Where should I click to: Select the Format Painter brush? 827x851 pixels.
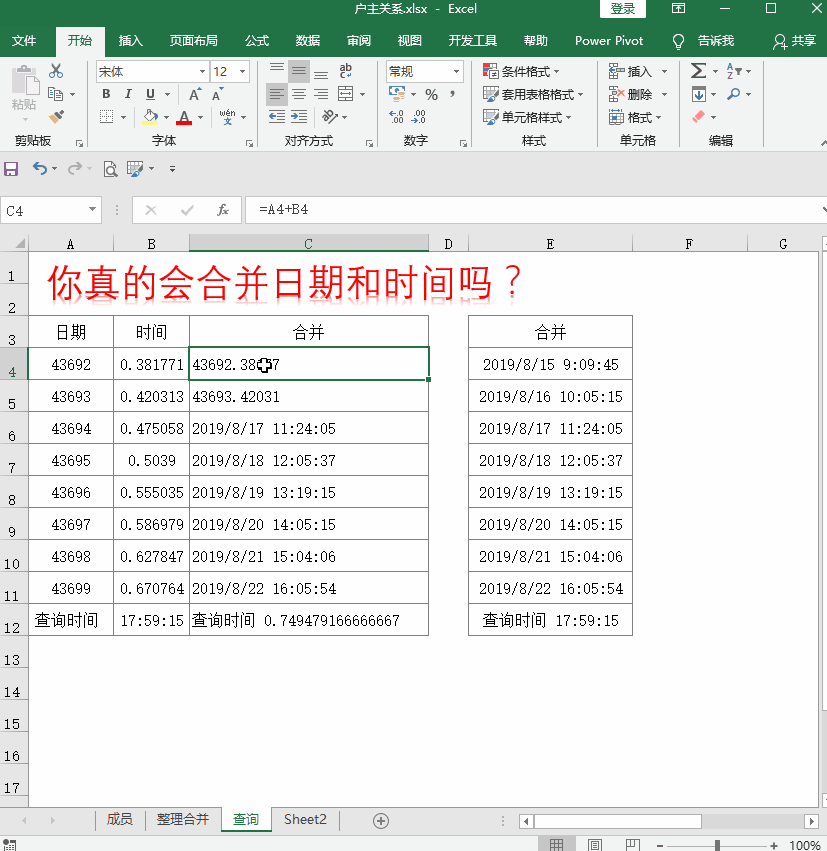56,117
